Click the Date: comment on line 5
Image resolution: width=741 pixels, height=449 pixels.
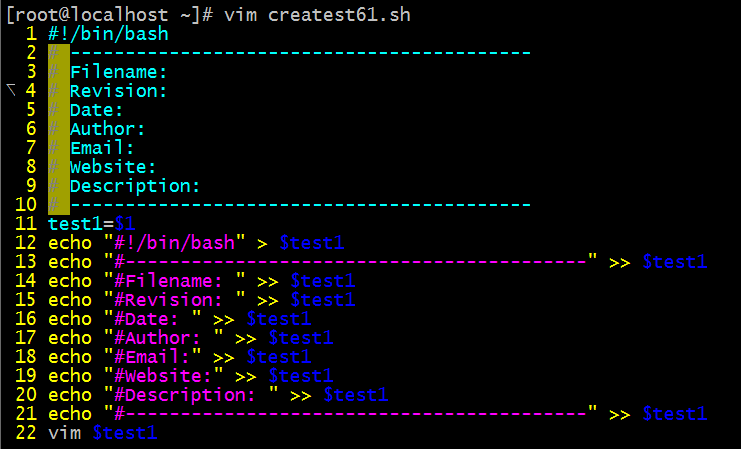tap(96, 110)
